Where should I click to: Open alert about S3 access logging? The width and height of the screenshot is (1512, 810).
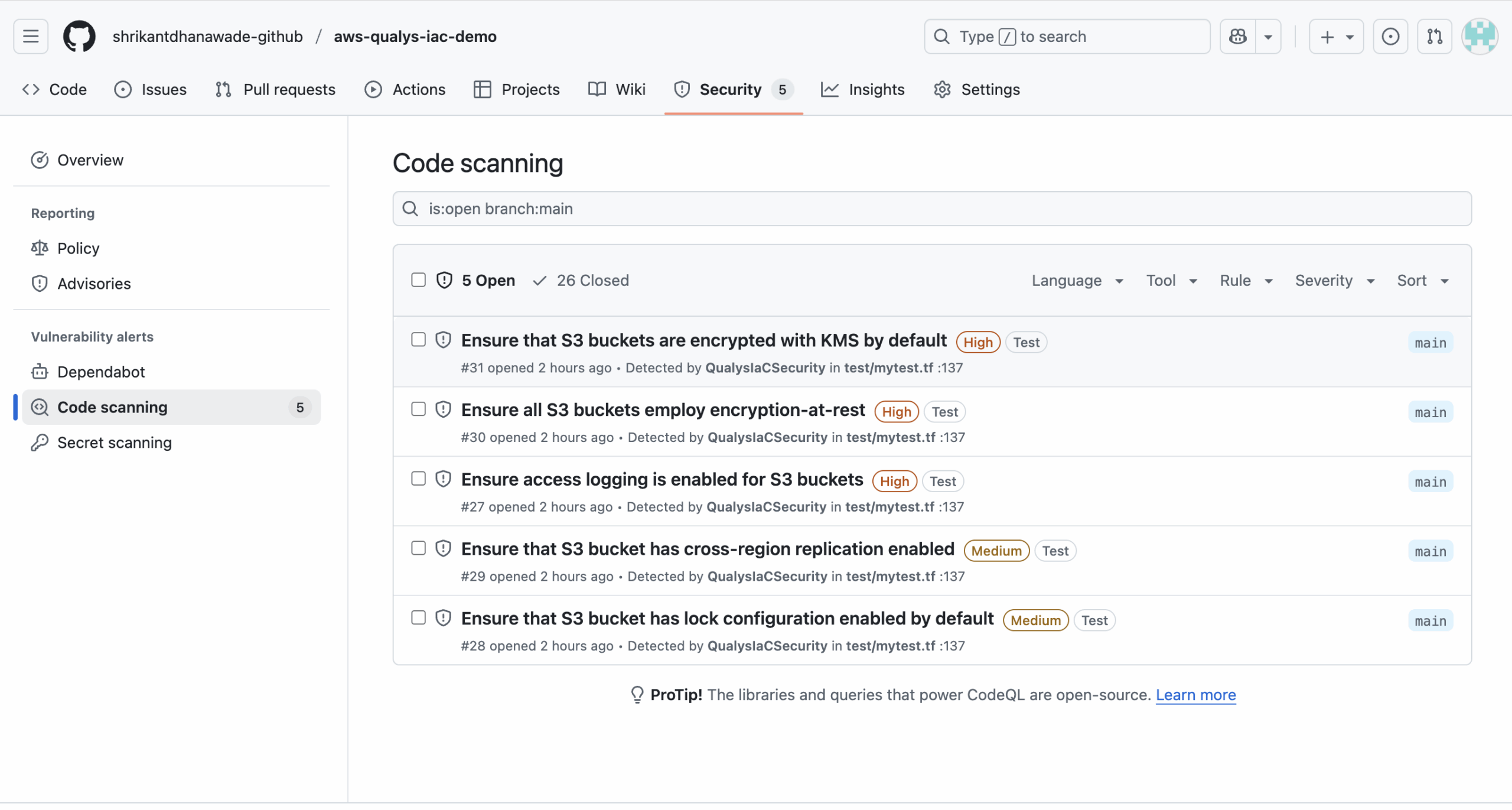pos(661,479)
